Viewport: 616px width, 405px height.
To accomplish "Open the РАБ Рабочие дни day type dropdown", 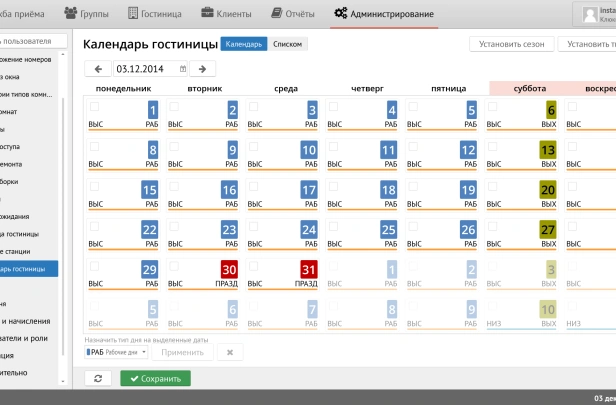I will [x=116, y=352].
